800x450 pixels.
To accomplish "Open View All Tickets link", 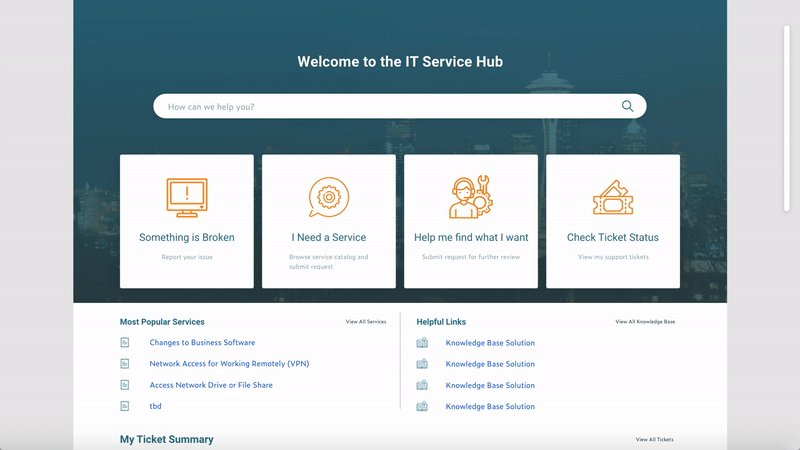I will coord(655,439).
